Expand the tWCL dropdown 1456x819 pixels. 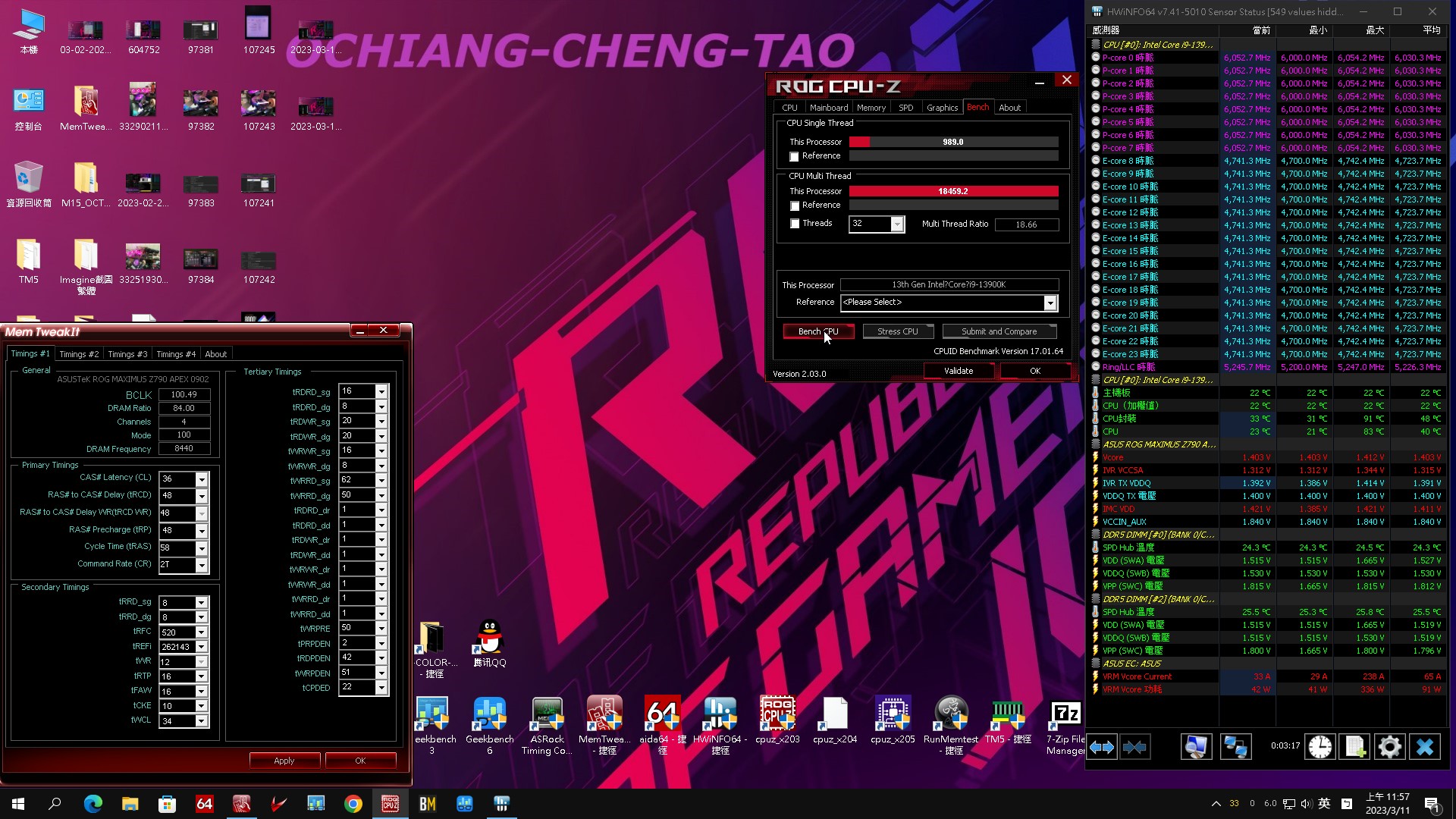pos(201,721)
